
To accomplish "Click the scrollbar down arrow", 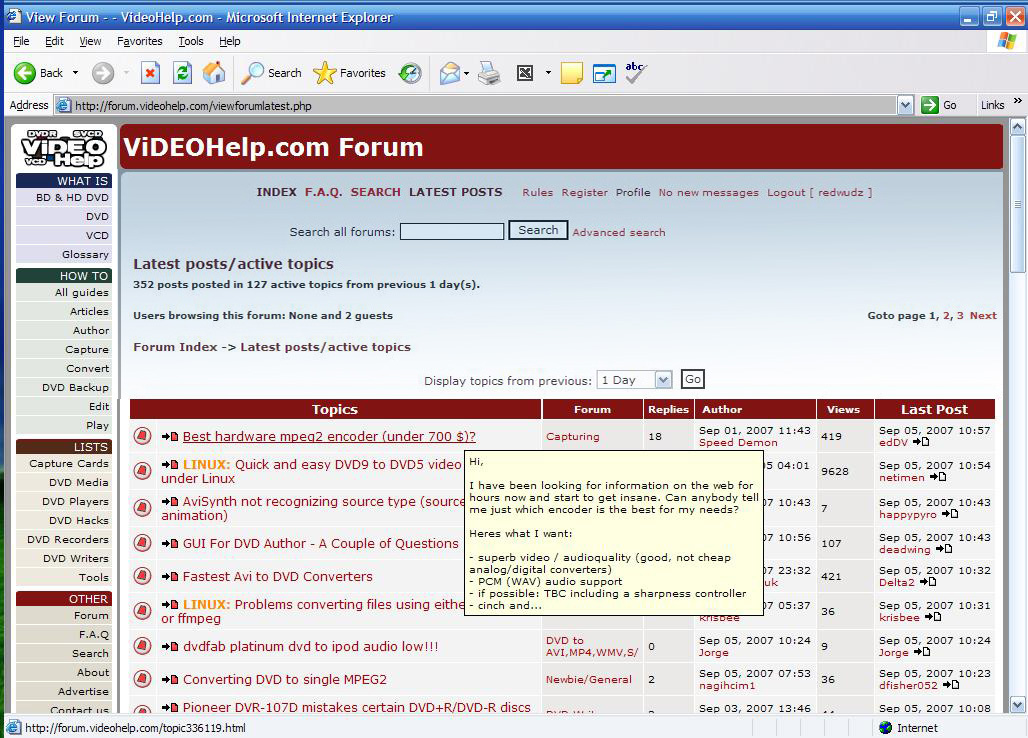I will [1018, 705].
